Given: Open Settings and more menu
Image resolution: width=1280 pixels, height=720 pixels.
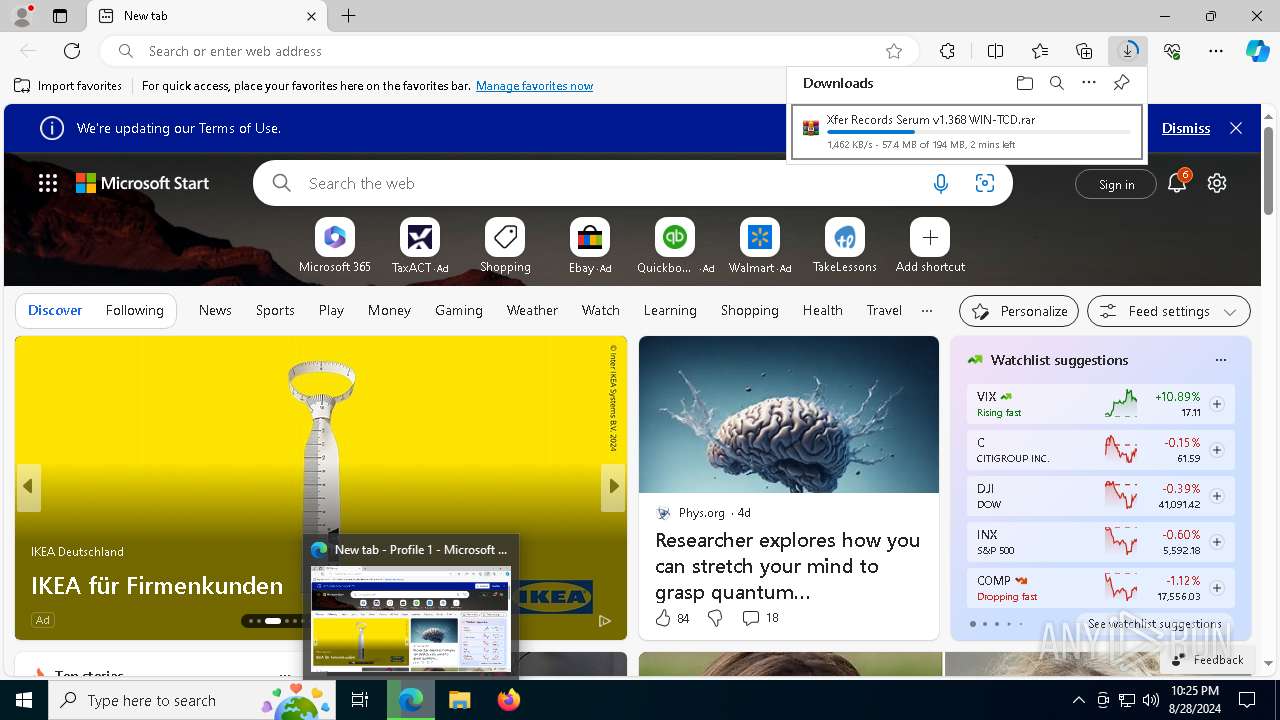Looking at the screenshot, I should 1216,51.
